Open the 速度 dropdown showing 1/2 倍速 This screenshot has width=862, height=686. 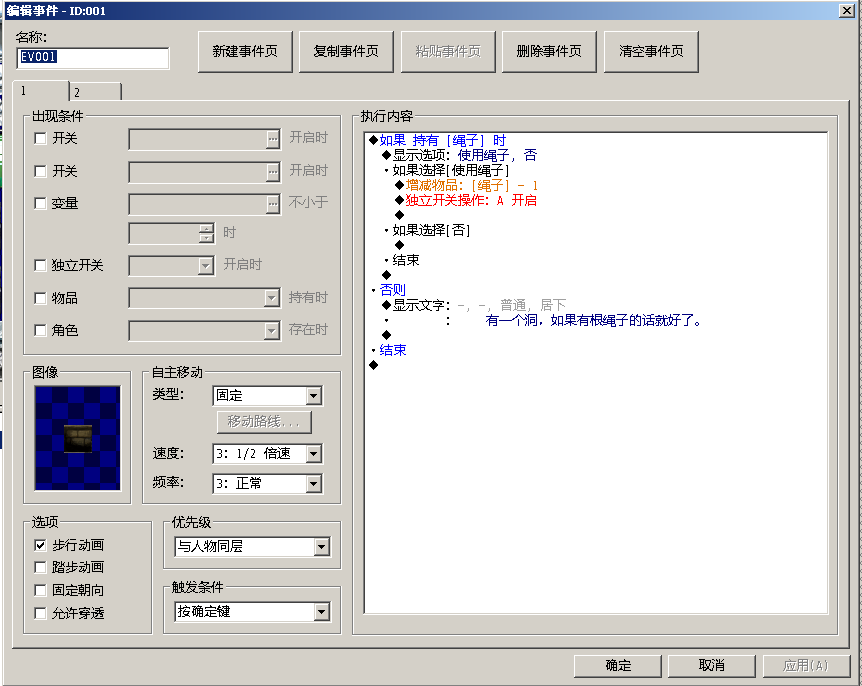(x=268, y=454)
